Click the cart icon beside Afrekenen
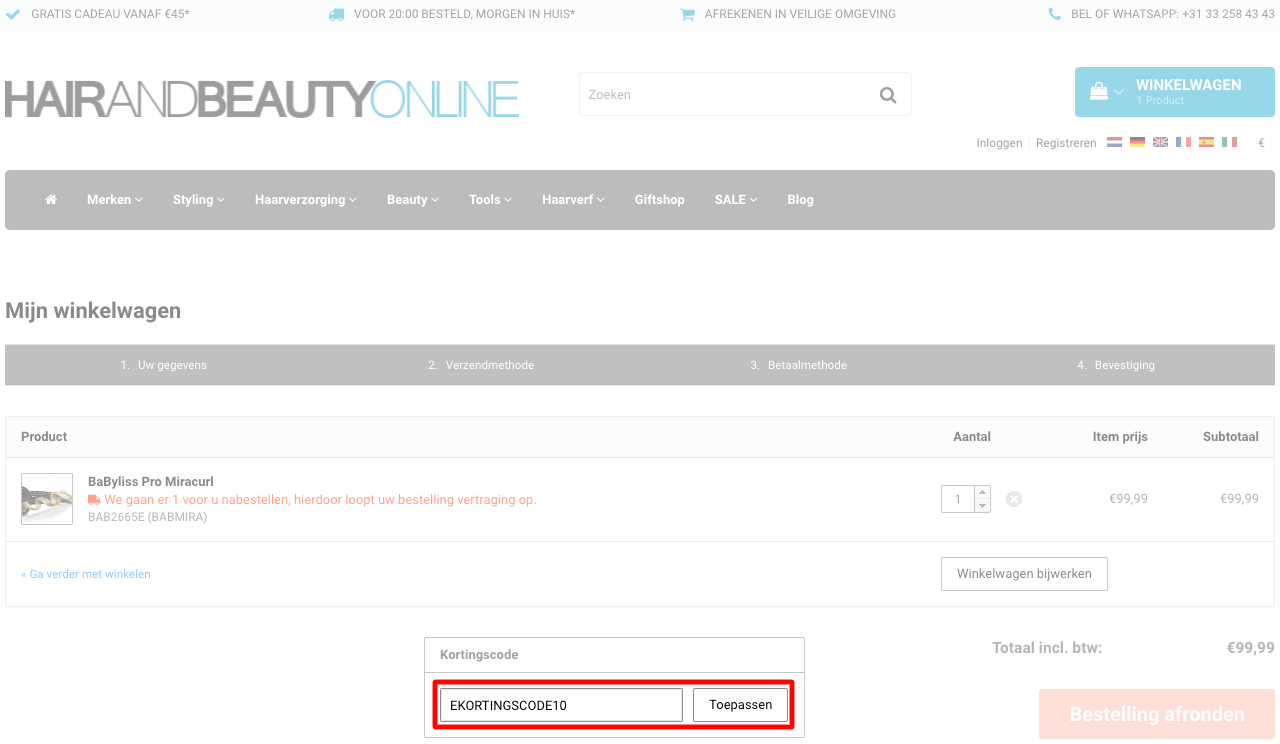The height and width of the screenshot is (744, 1280). click(687, 14)
